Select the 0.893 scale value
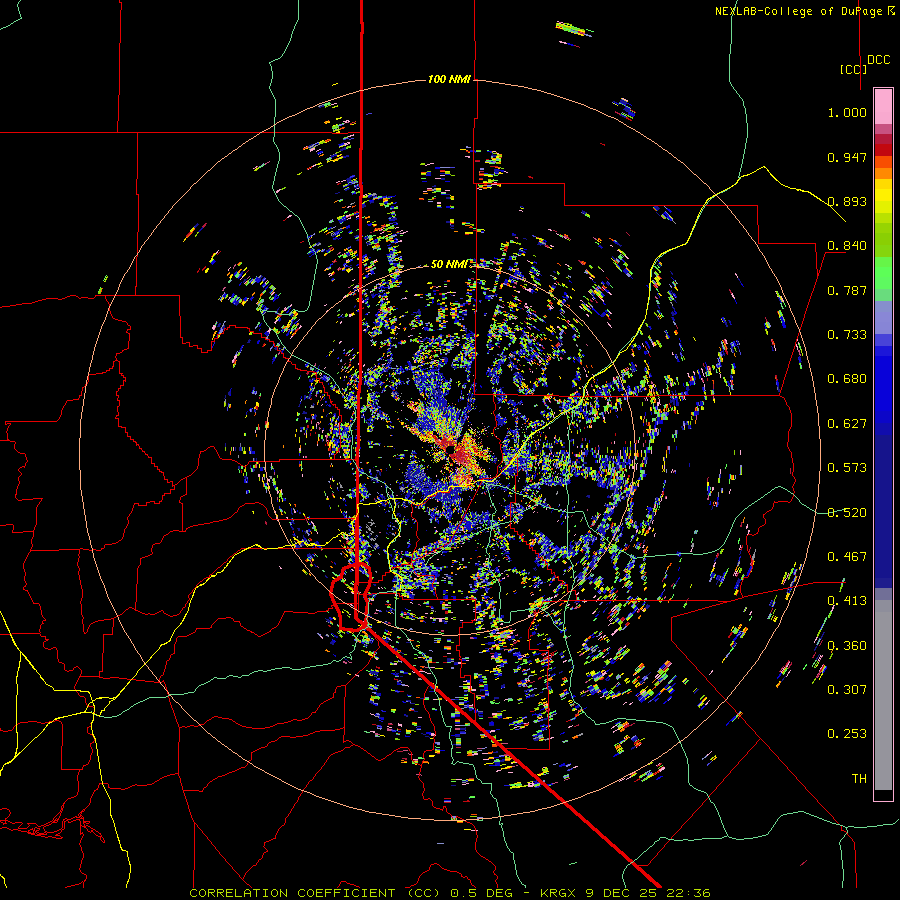Screen dimensions: 900x900 coord(847,201)
